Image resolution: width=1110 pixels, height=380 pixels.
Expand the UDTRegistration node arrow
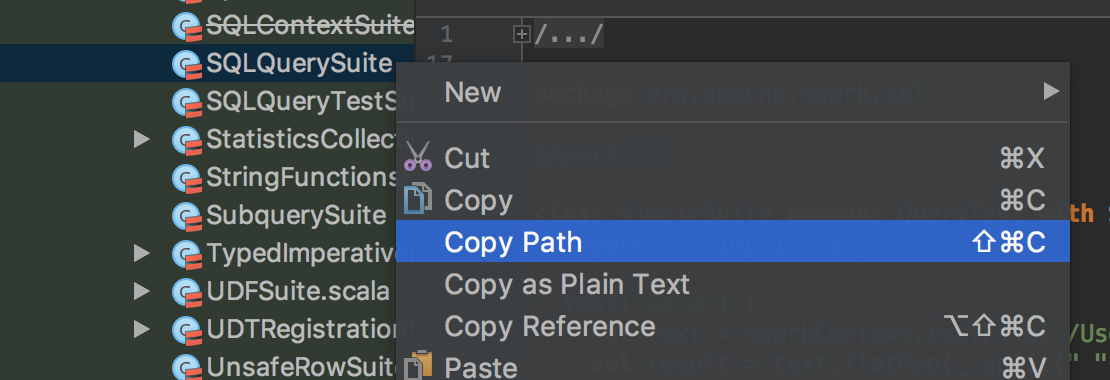pyautogui.click(x=142, y=328)
